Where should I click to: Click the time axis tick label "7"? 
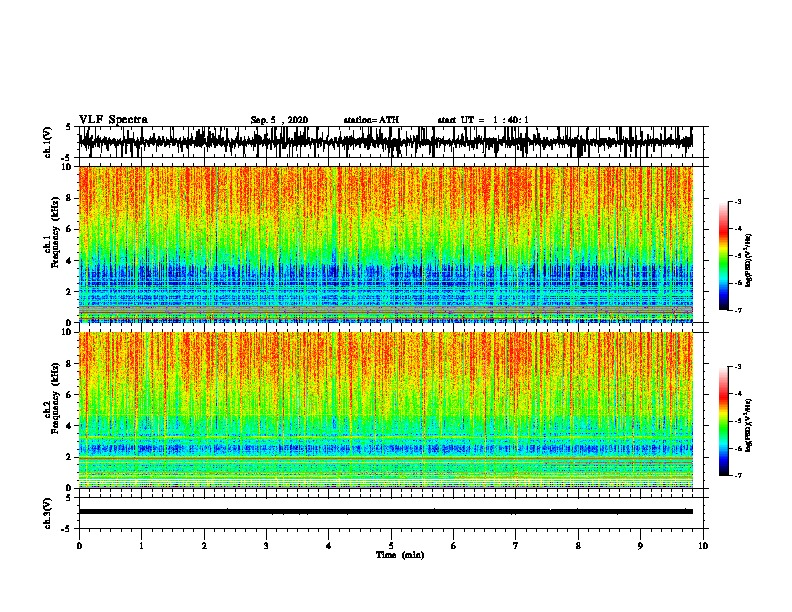(x=516, y=546)
